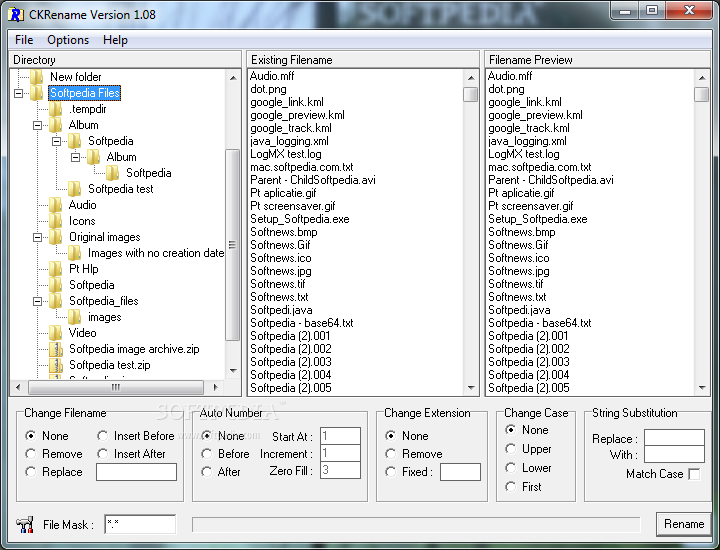The image size is (720, 550).
Task: Select Remove under Change Extension
Action: [x=391, y=454]
